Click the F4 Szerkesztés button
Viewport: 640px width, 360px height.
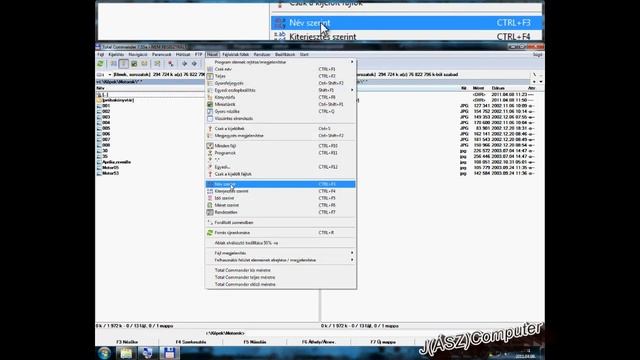click(x=191, y=342)
